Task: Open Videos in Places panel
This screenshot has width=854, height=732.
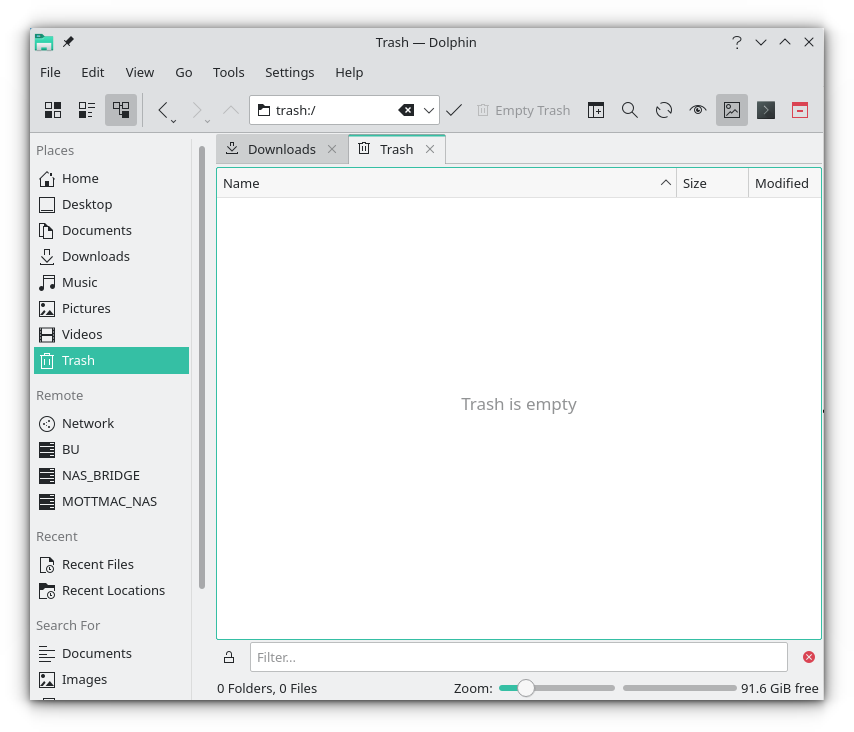Action: pyautogui.click(x=112, y=334)
